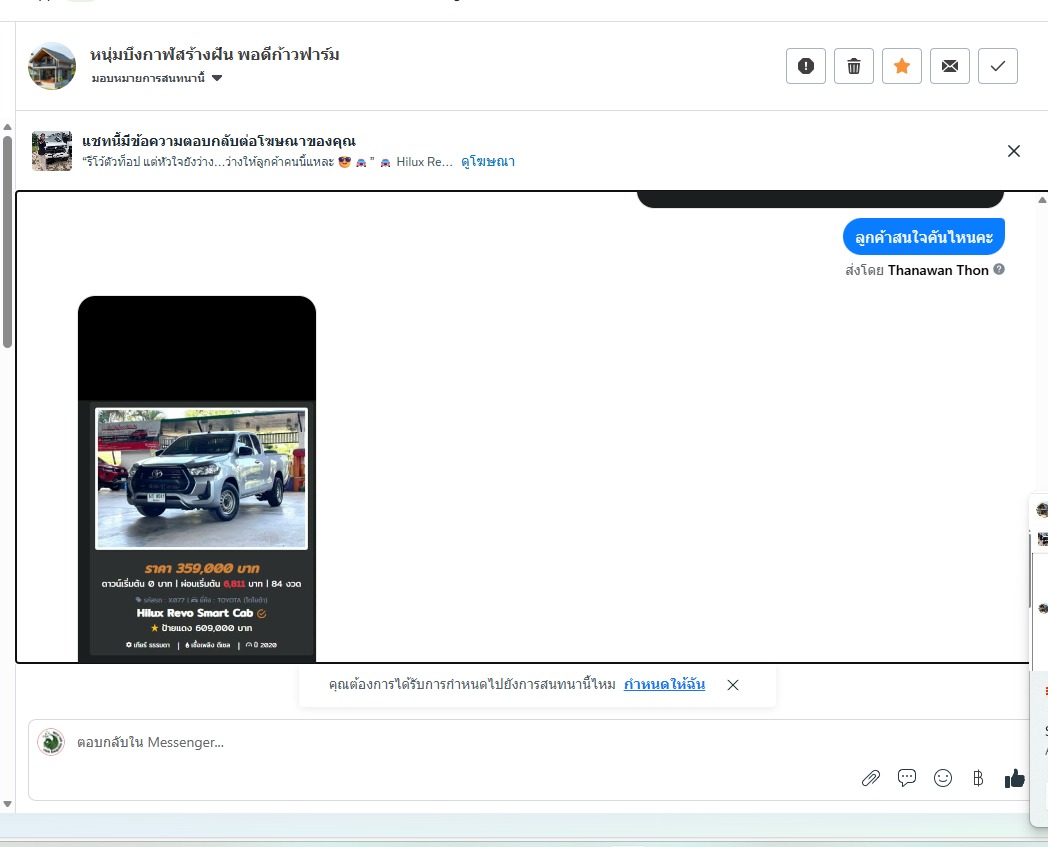
Task: Click the กำหนดให้ฉัน assign to me link
Action: 664,685
